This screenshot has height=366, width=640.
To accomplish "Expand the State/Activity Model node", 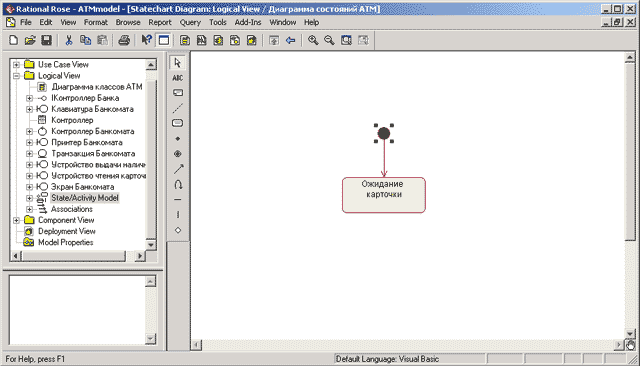I will coord(29,198).
